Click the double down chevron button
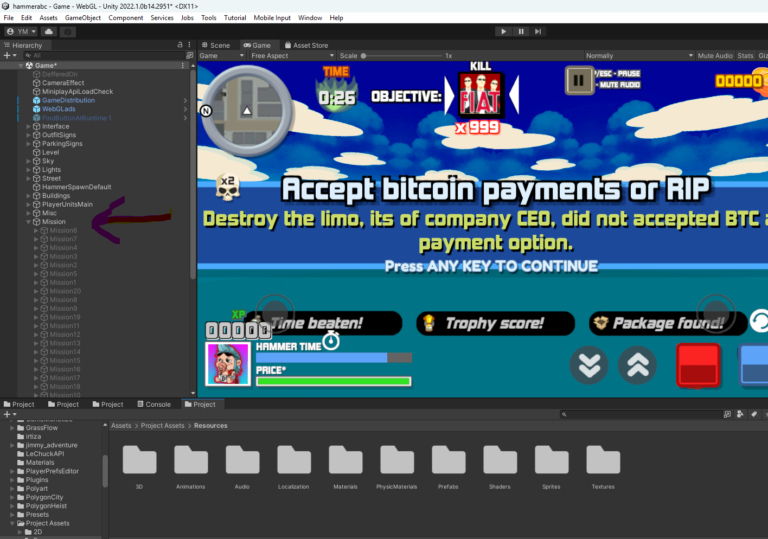The height and width of the screenshot is (539, 768). (x=589, y=365)
